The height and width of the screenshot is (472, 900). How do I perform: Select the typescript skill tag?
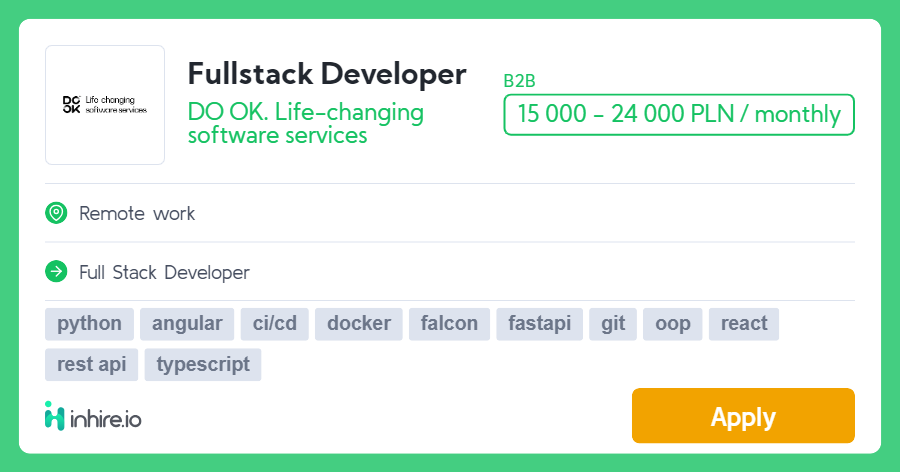click(203, 364)
